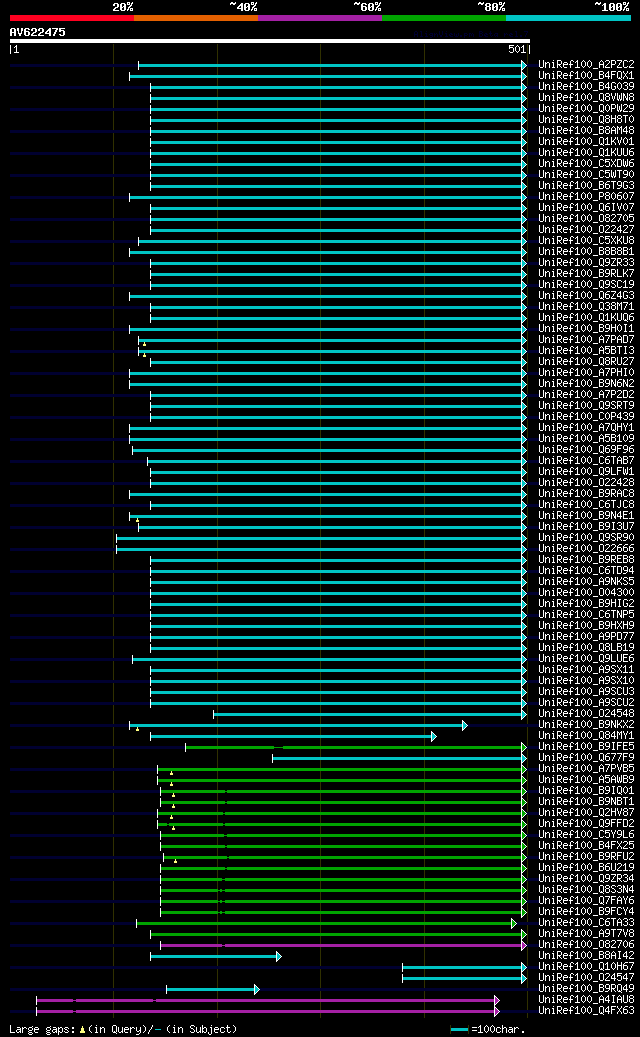Select label UniRef100_C6TA33
Image resolution: width=640 pixels, height=1037 pixels.
click(586, 923)
